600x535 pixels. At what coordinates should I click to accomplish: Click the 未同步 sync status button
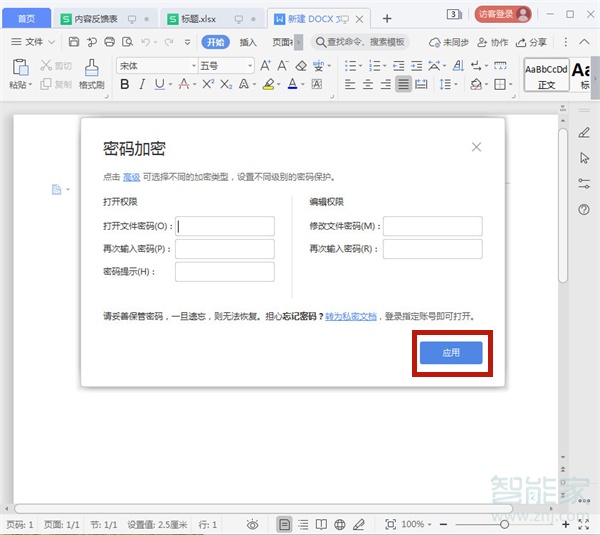pos(449,42)
